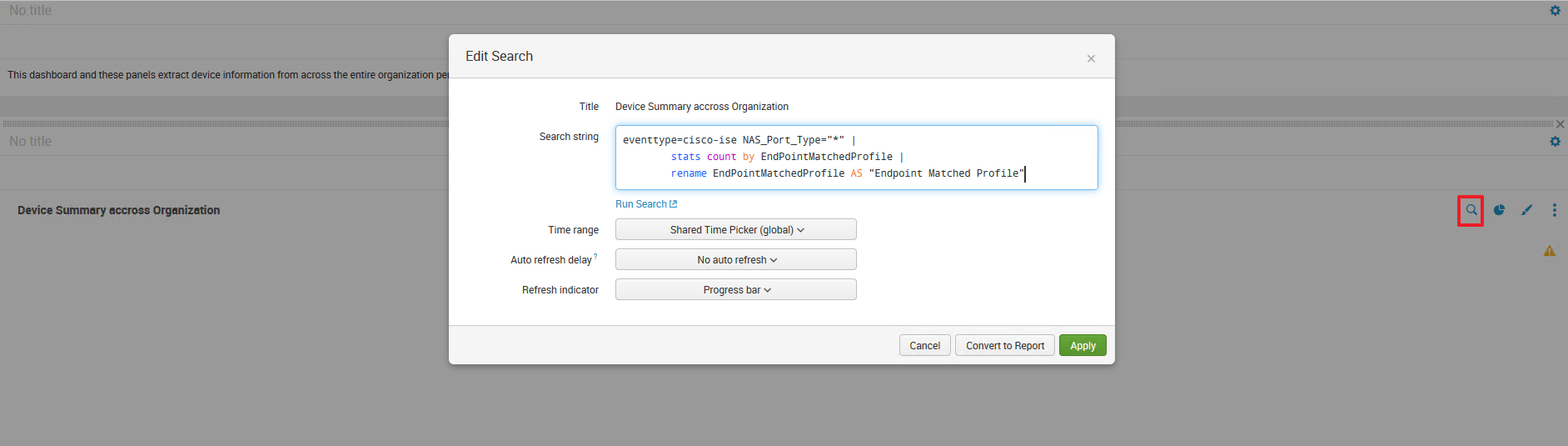Click the Time range label
This screenshot has height=446, width=1568.
[x=574, y=230]
